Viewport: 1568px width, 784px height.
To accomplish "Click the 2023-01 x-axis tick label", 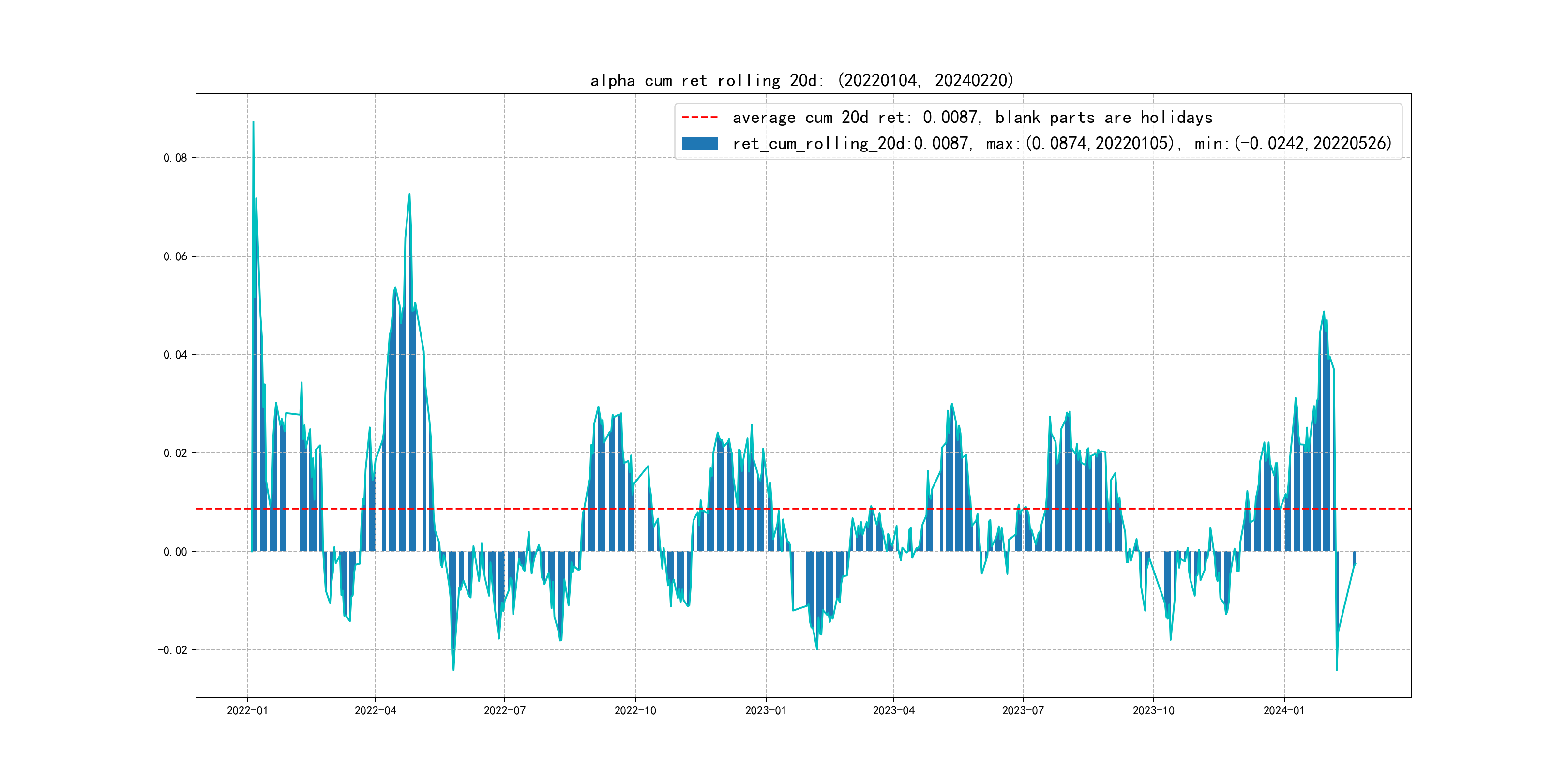I will tap(766, 710).
